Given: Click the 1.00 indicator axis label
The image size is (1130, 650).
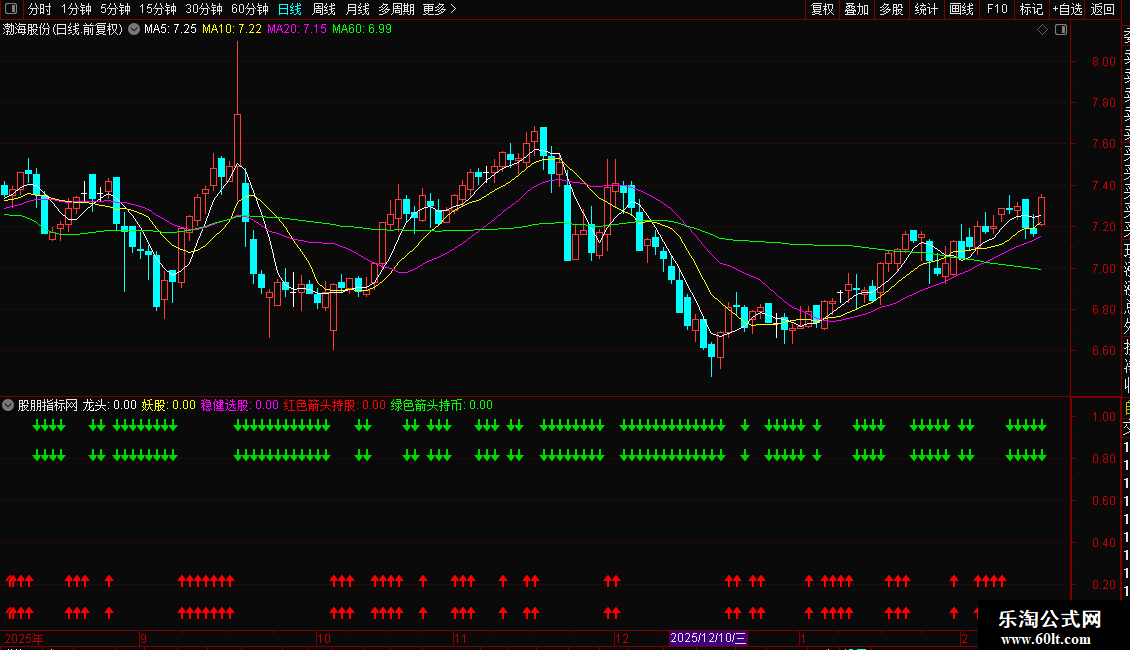Looking at the screenshot, I should (1103, 417).
